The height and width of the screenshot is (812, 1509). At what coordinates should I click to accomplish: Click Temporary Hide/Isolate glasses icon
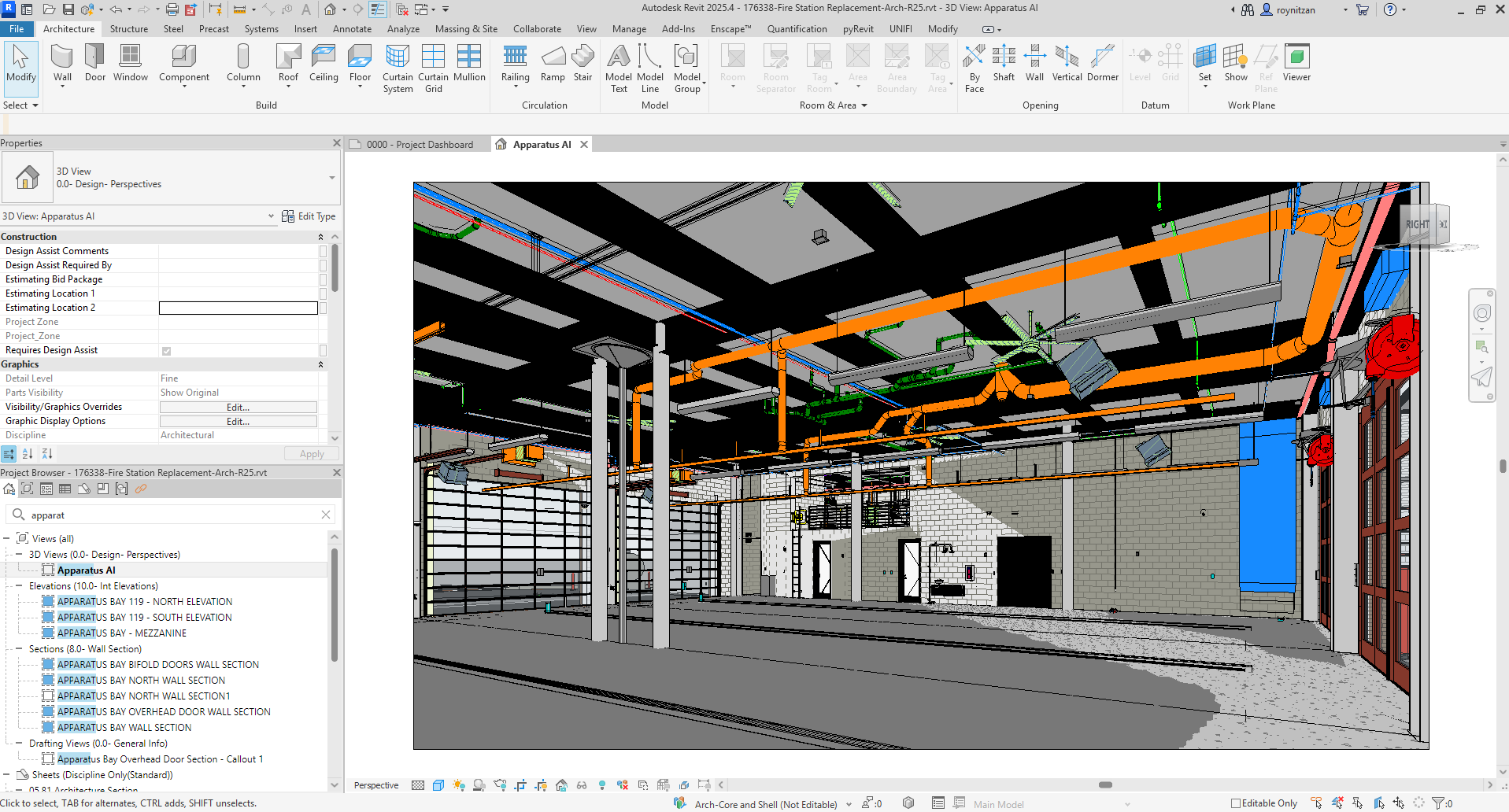(x=582, y=785)
